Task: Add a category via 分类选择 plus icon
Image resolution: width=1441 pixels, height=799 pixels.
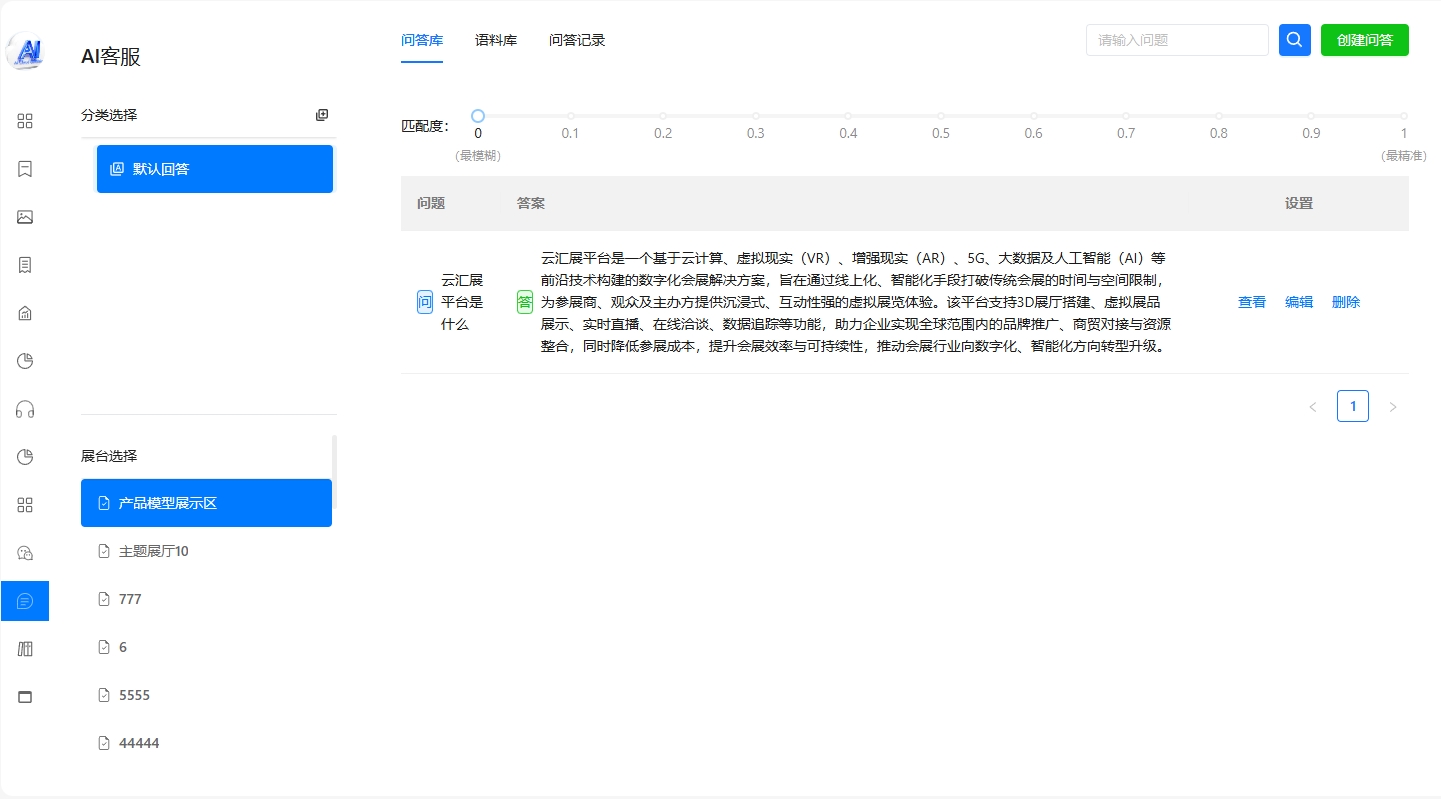Action: [x=322, y=115]
